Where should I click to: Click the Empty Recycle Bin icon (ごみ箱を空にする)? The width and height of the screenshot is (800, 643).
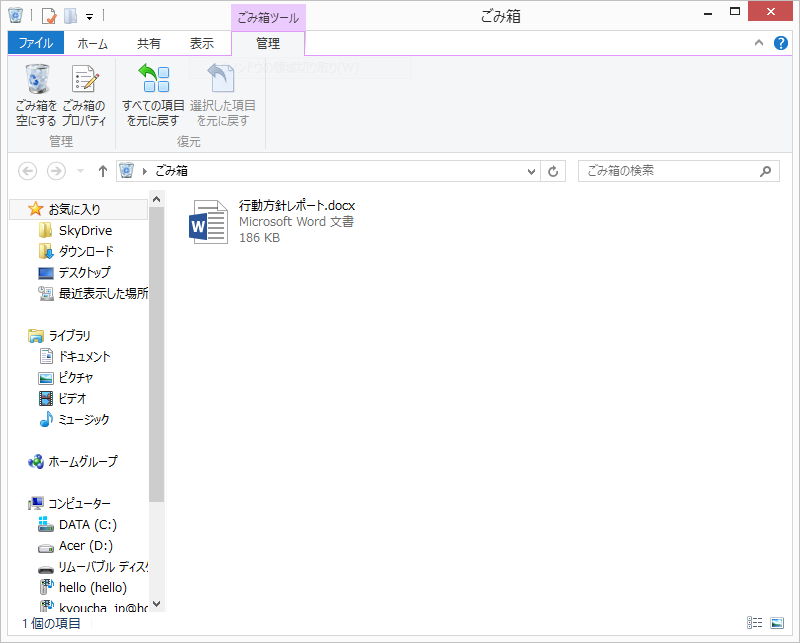(x=36, y=94)
